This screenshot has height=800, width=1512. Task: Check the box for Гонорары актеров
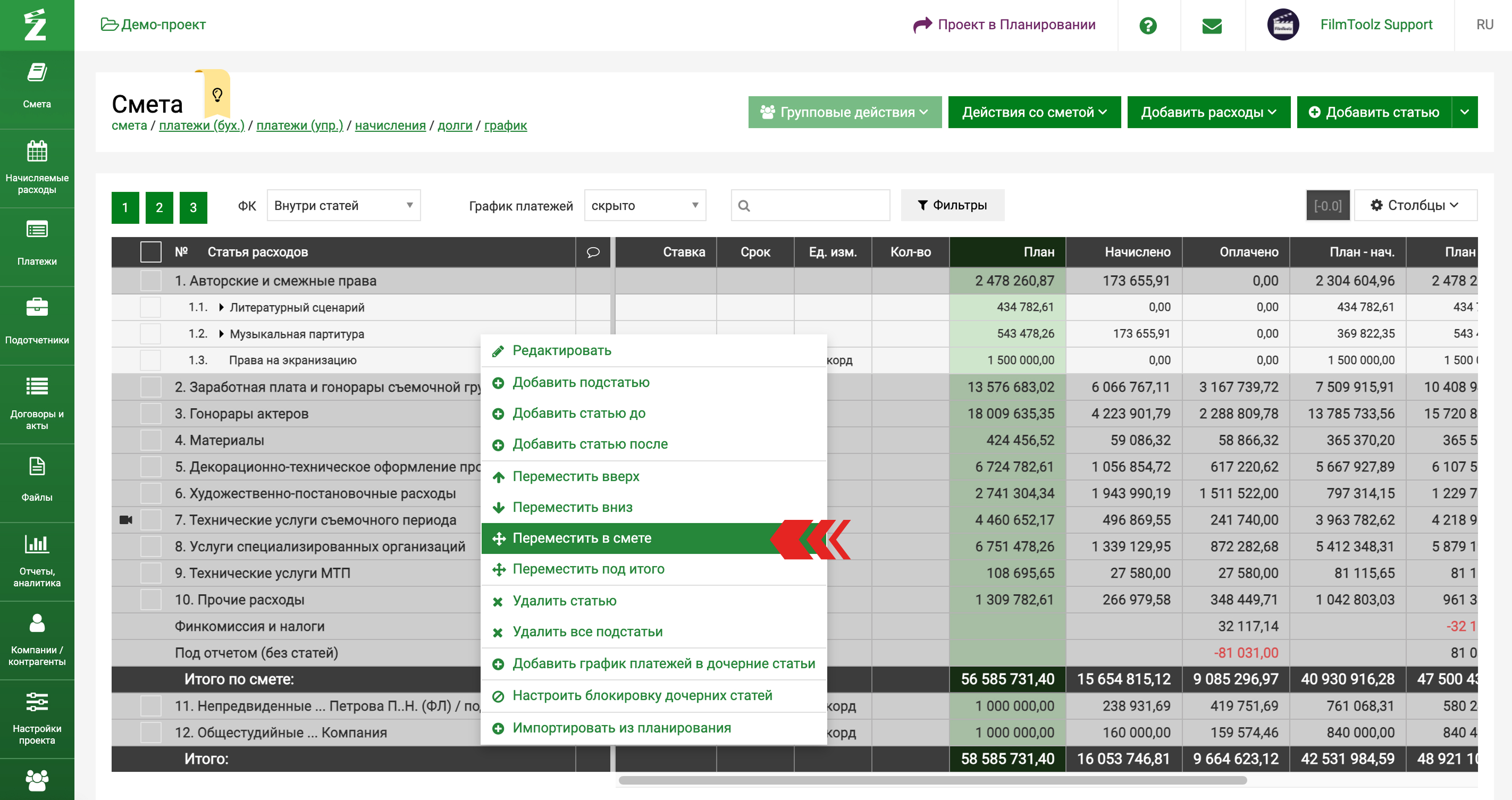[x=151, y=414]
